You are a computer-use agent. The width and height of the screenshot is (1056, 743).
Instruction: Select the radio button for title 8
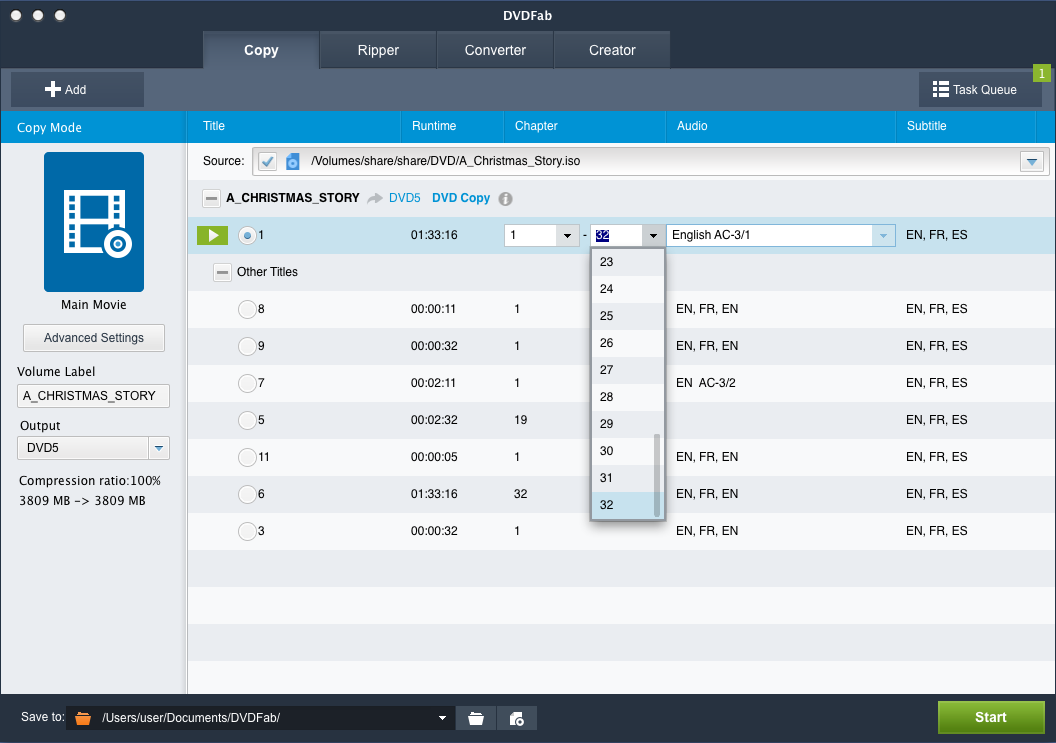247,309
